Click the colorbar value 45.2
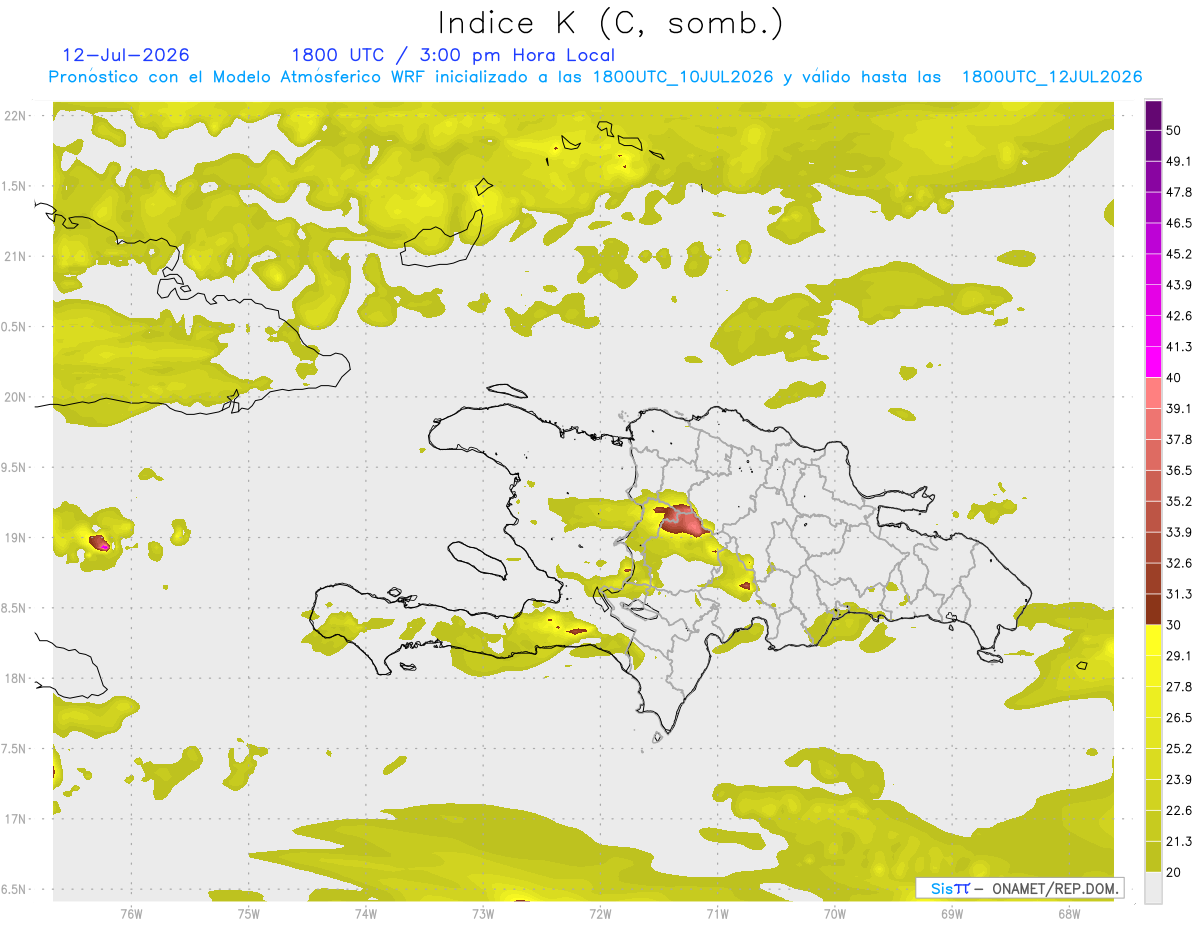This screenshot has height=927, width=1200. click(x=1179, y=254)
